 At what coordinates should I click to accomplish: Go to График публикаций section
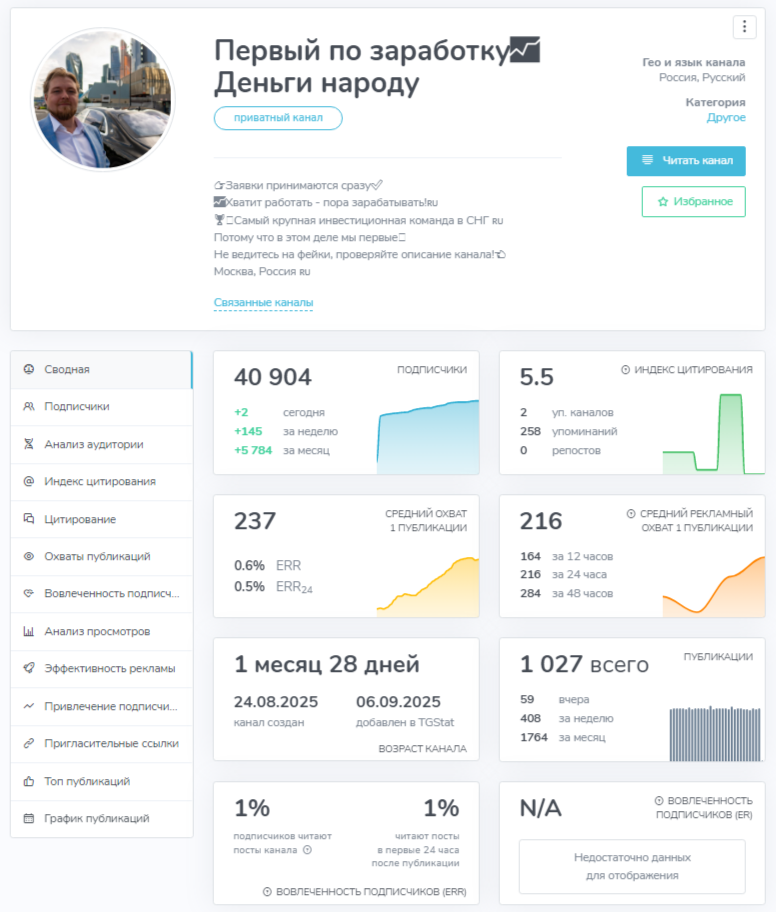click(96, 818)
